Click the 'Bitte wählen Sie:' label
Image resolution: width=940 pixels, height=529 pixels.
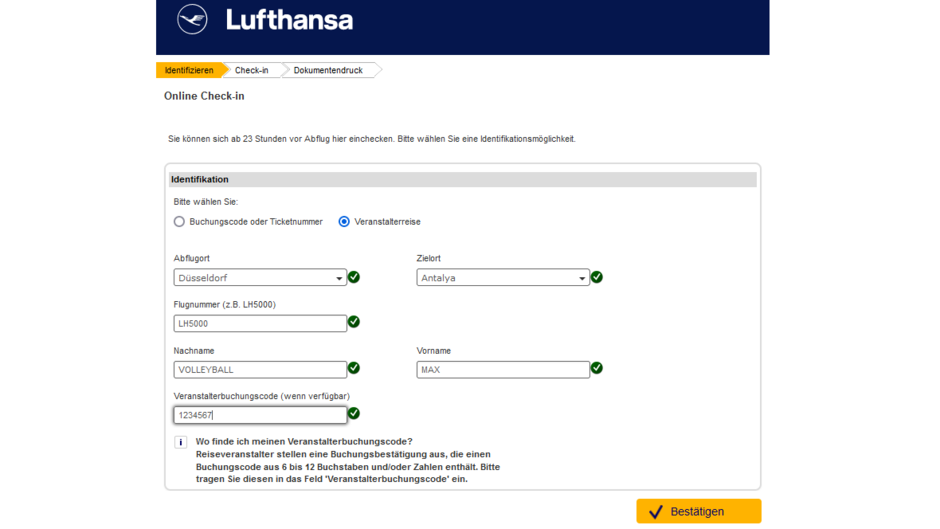coord(206,202)
